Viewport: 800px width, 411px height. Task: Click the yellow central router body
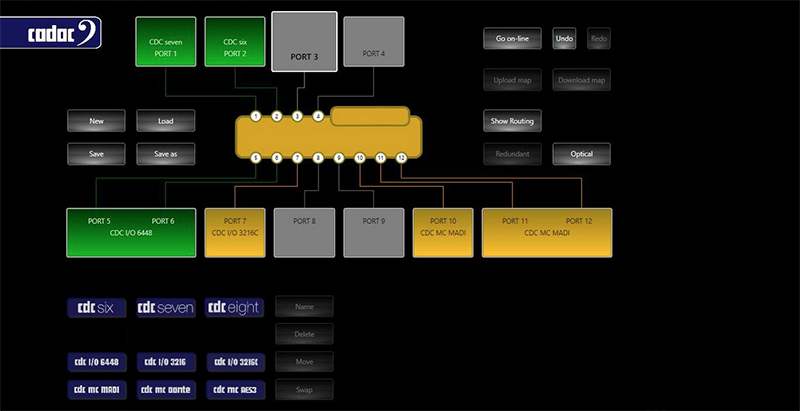coord(329,139)
